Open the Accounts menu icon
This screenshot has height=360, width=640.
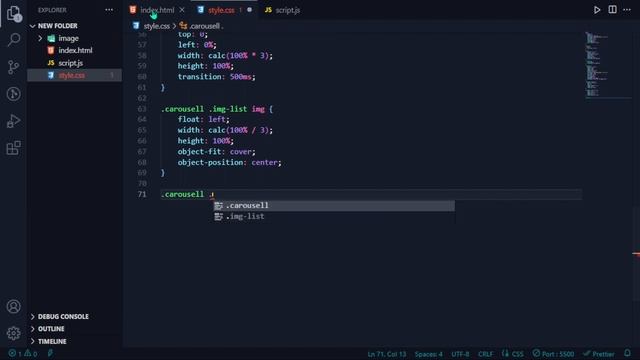tap(13, 306)
